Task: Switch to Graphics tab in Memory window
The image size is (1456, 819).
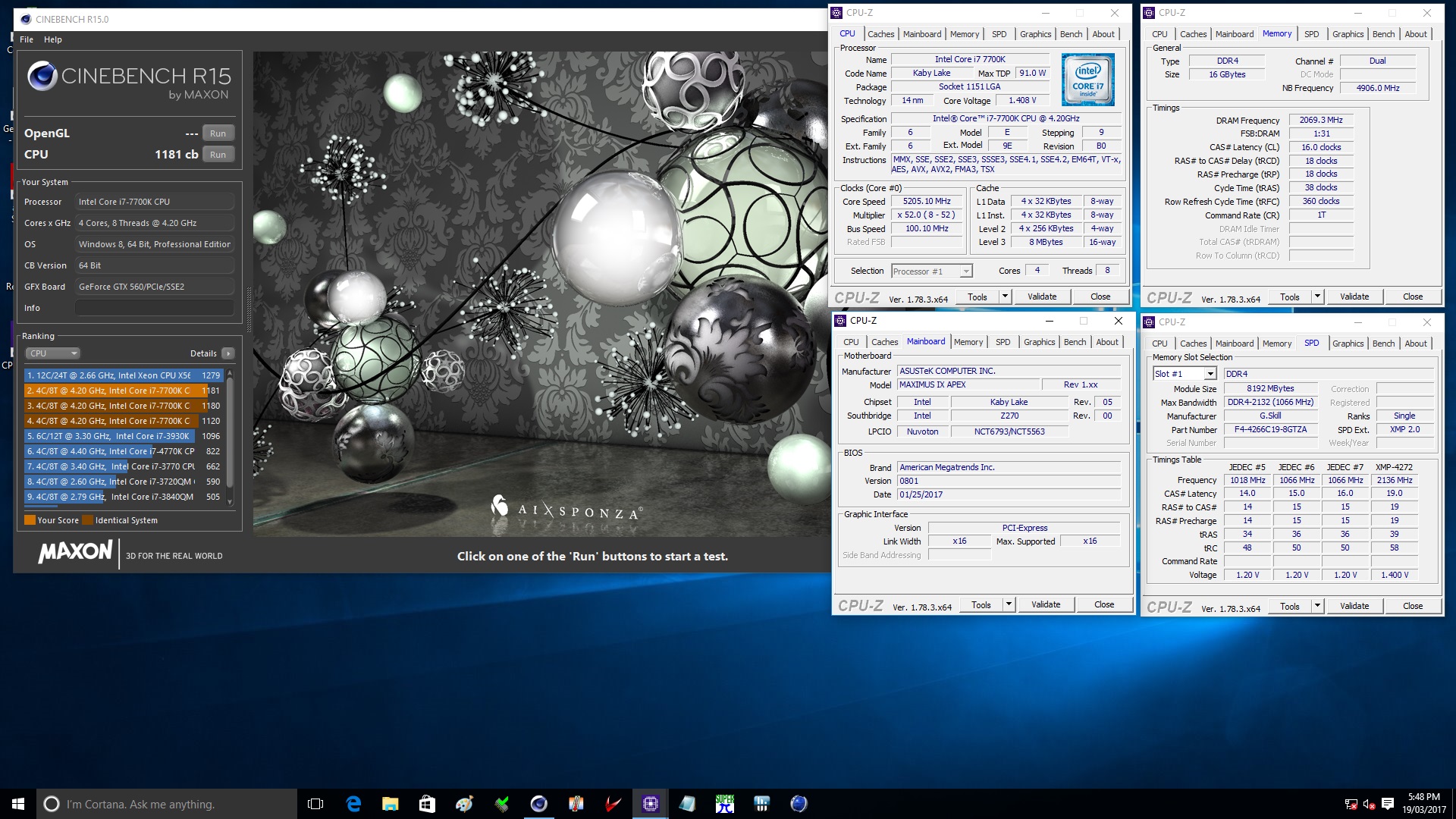Action: click(1348, 34)
